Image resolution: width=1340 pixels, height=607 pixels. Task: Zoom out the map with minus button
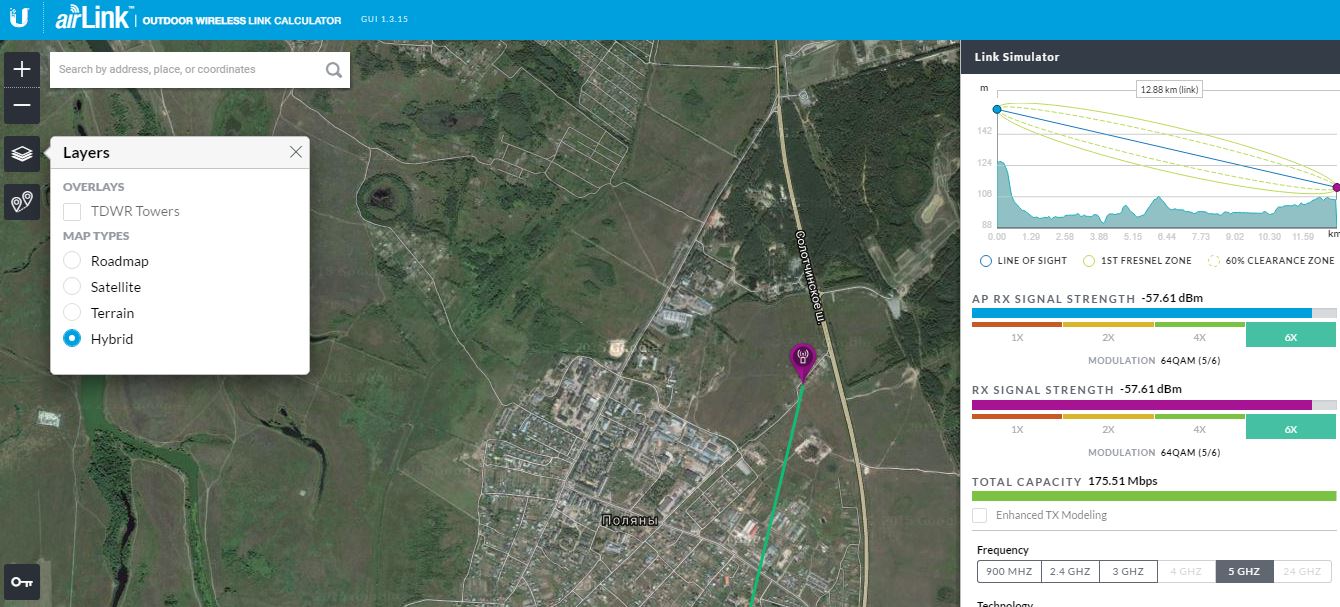tap(22, 105)
